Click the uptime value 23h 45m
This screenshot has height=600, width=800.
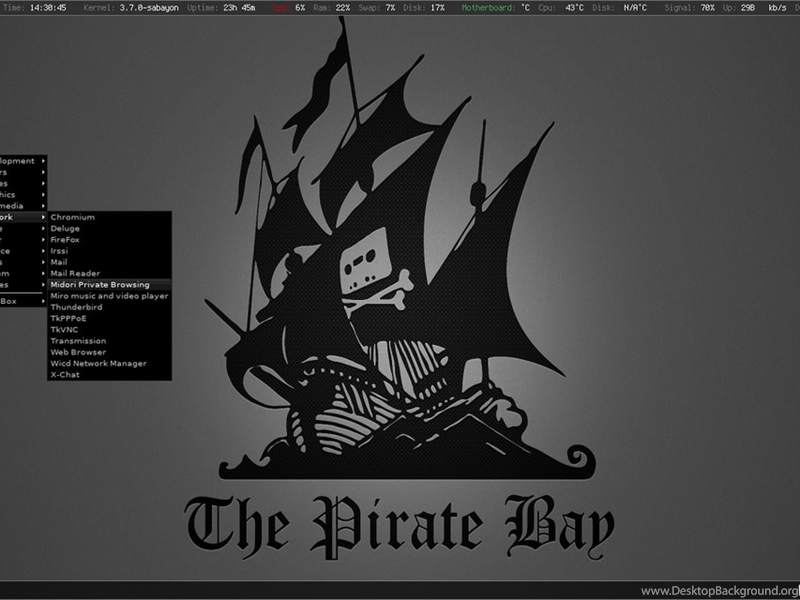point(239,8)
